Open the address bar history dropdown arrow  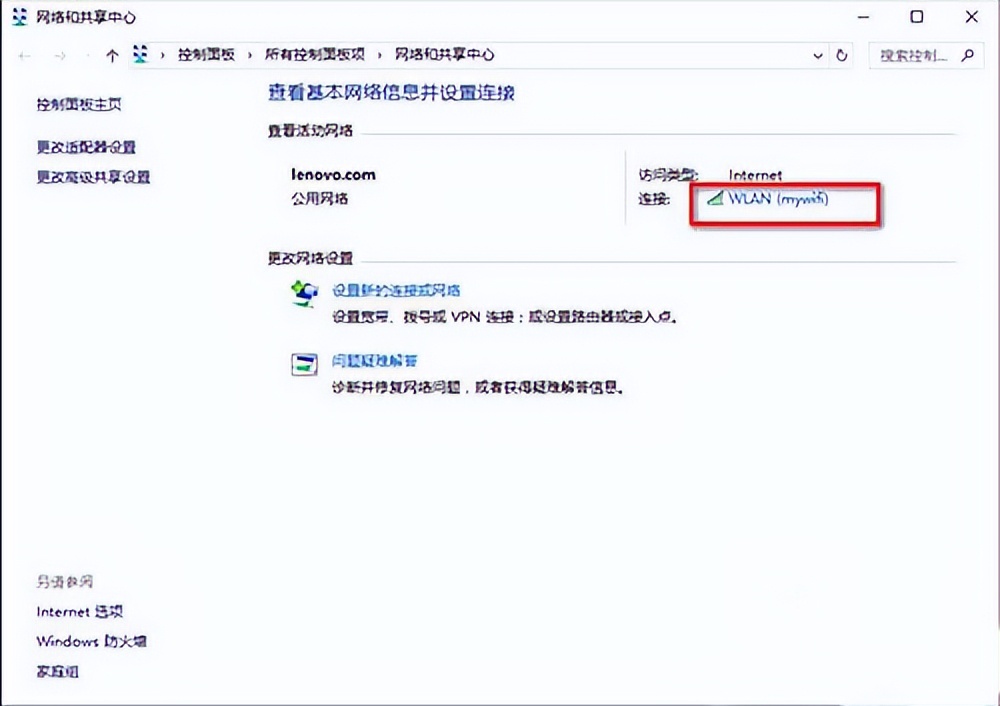point(818,55)
